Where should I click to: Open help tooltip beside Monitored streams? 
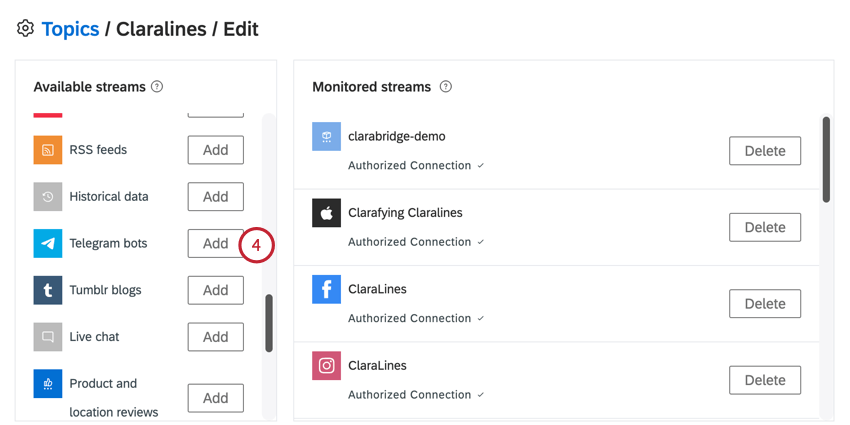tap(446, 87)
